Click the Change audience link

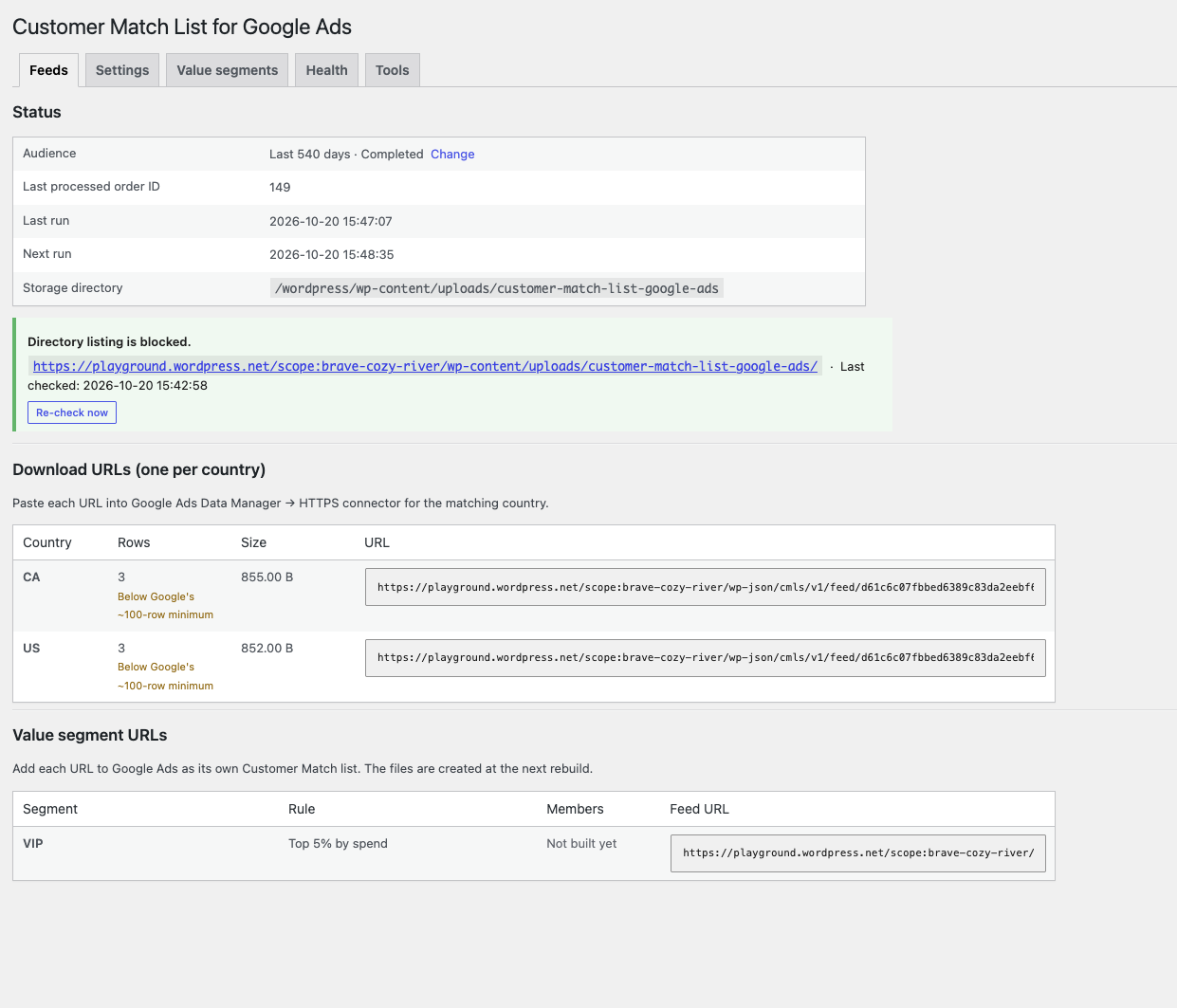pos(452,155)
